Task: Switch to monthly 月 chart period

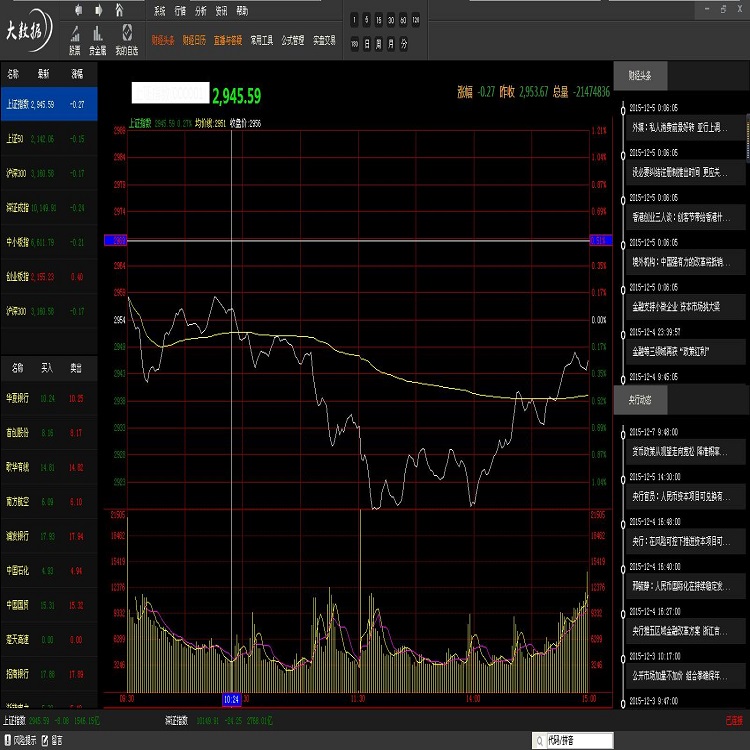Action: 391,44
